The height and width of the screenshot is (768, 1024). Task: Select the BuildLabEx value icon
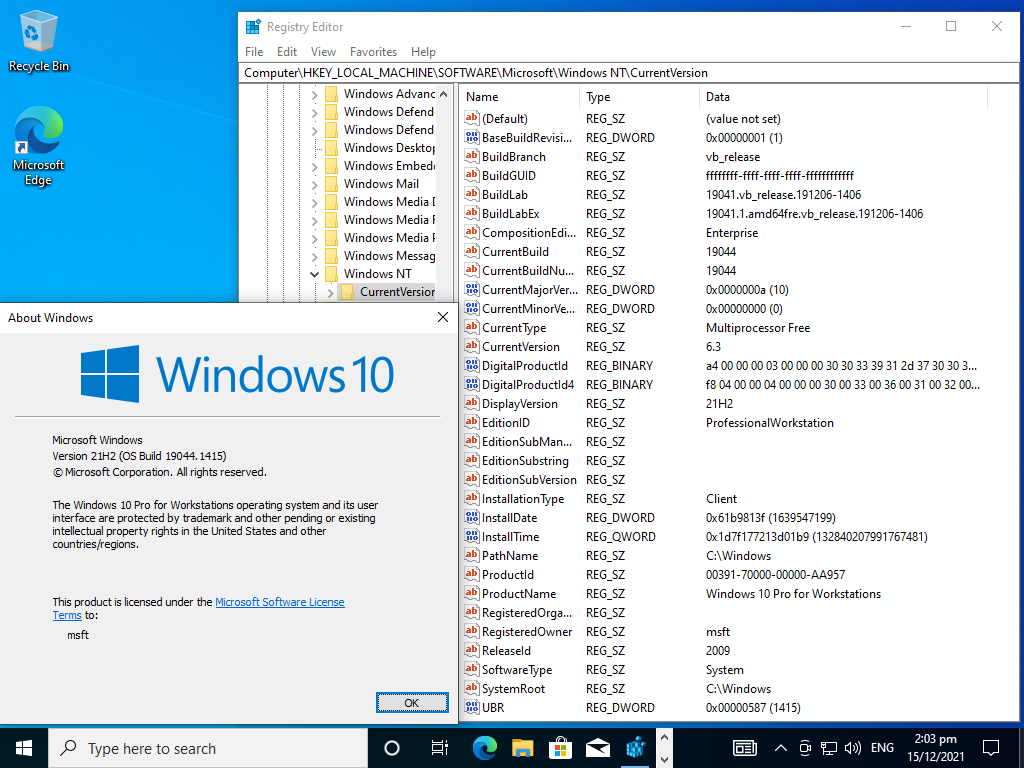point(472,213)
